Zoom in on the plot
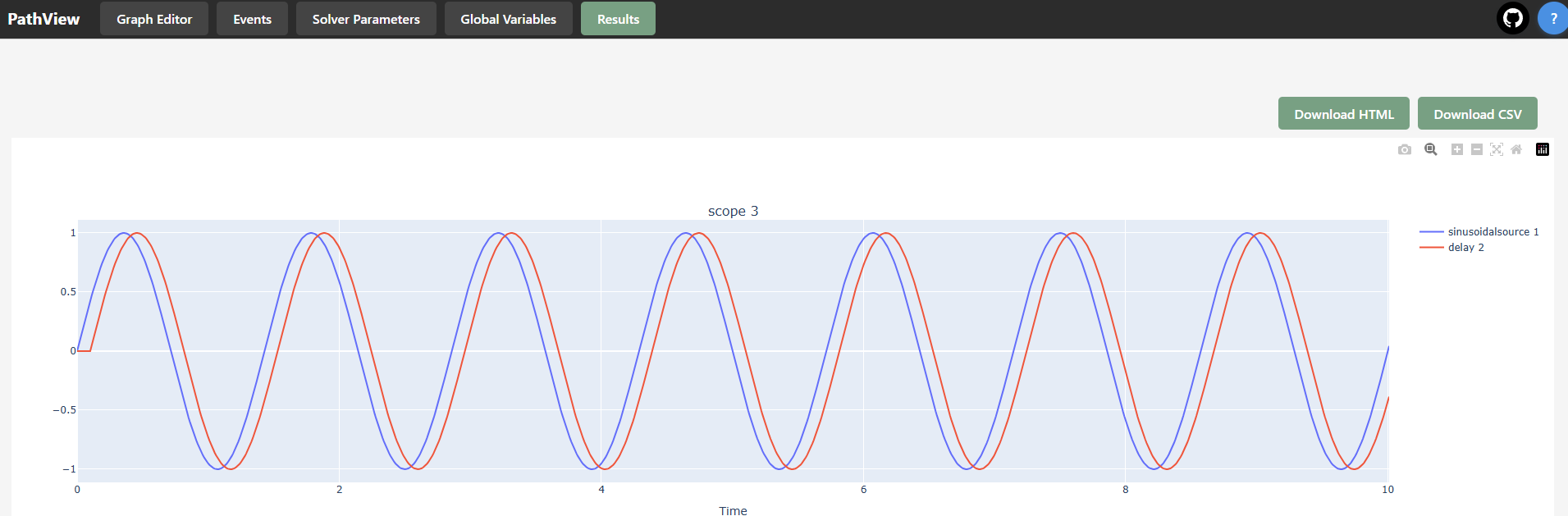Image resolution: width=1568 pixels, height=516 pixels. (1457, 149)
